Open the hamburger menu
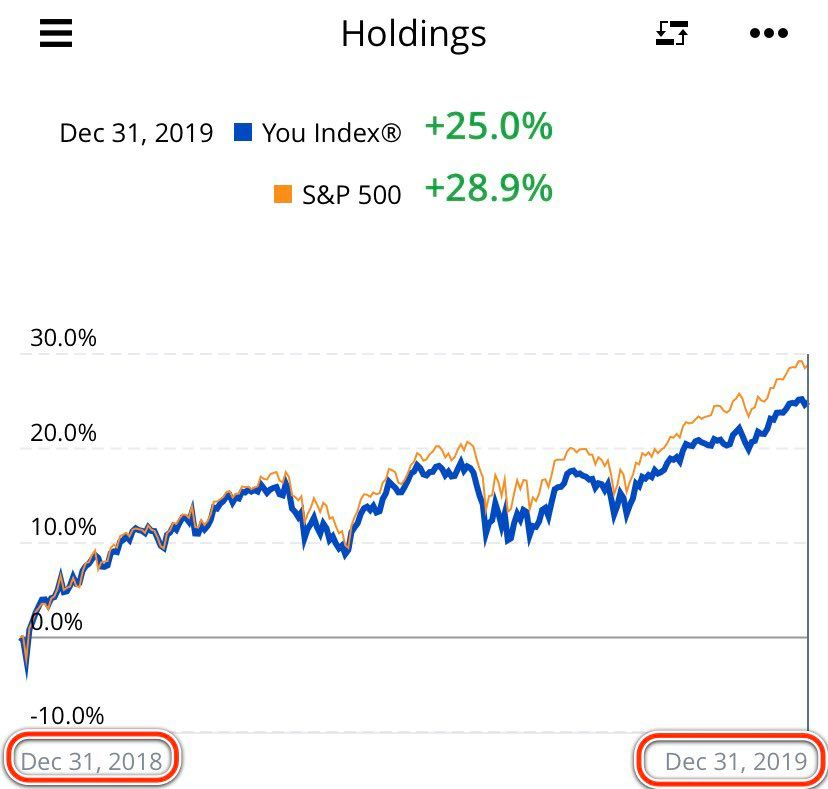This screenshot has width=828, height=789. [56, 34]
